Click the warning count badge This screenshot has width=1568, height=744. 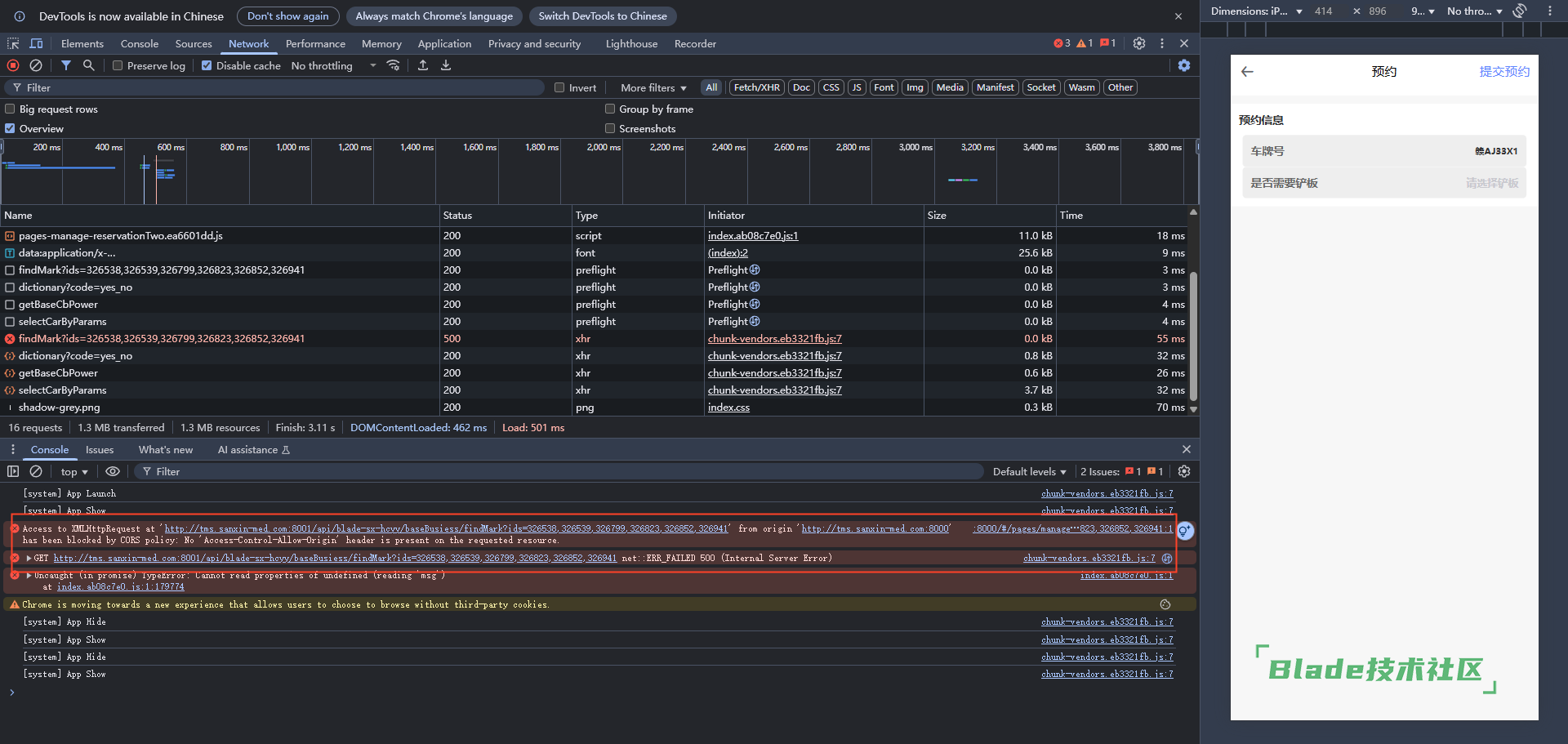point(1085,43)
